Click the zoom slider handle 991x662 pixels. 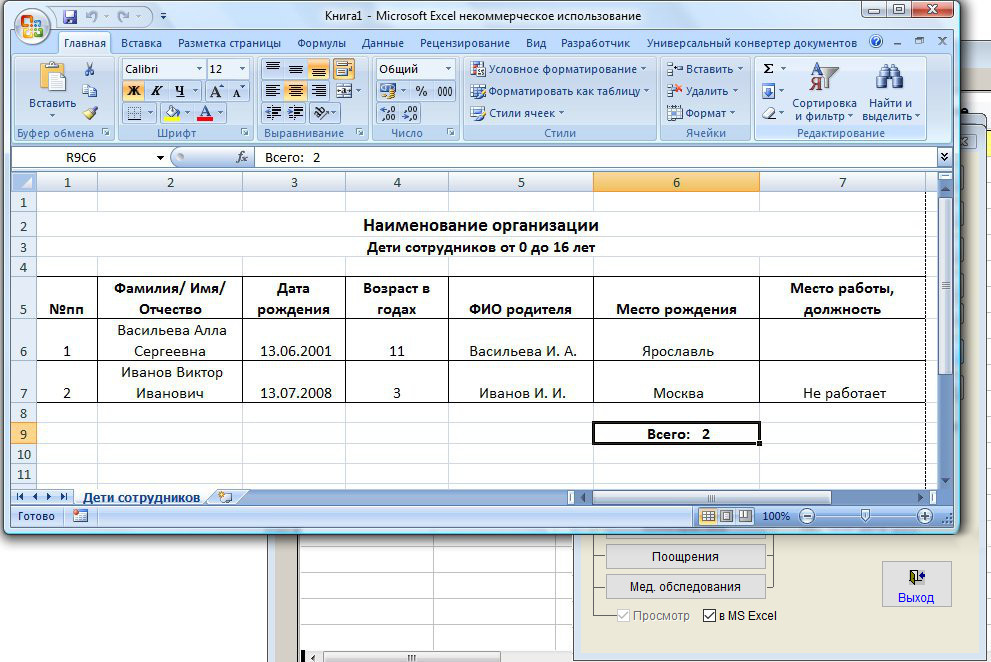[866, 516]
